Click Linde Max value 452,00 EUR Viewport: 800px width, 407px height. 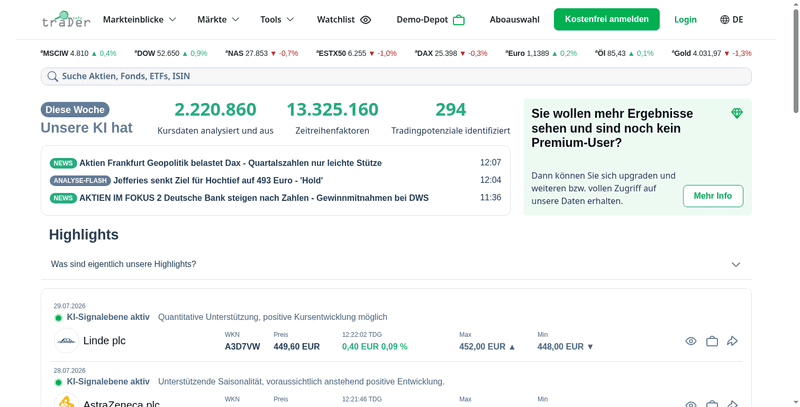487,347
